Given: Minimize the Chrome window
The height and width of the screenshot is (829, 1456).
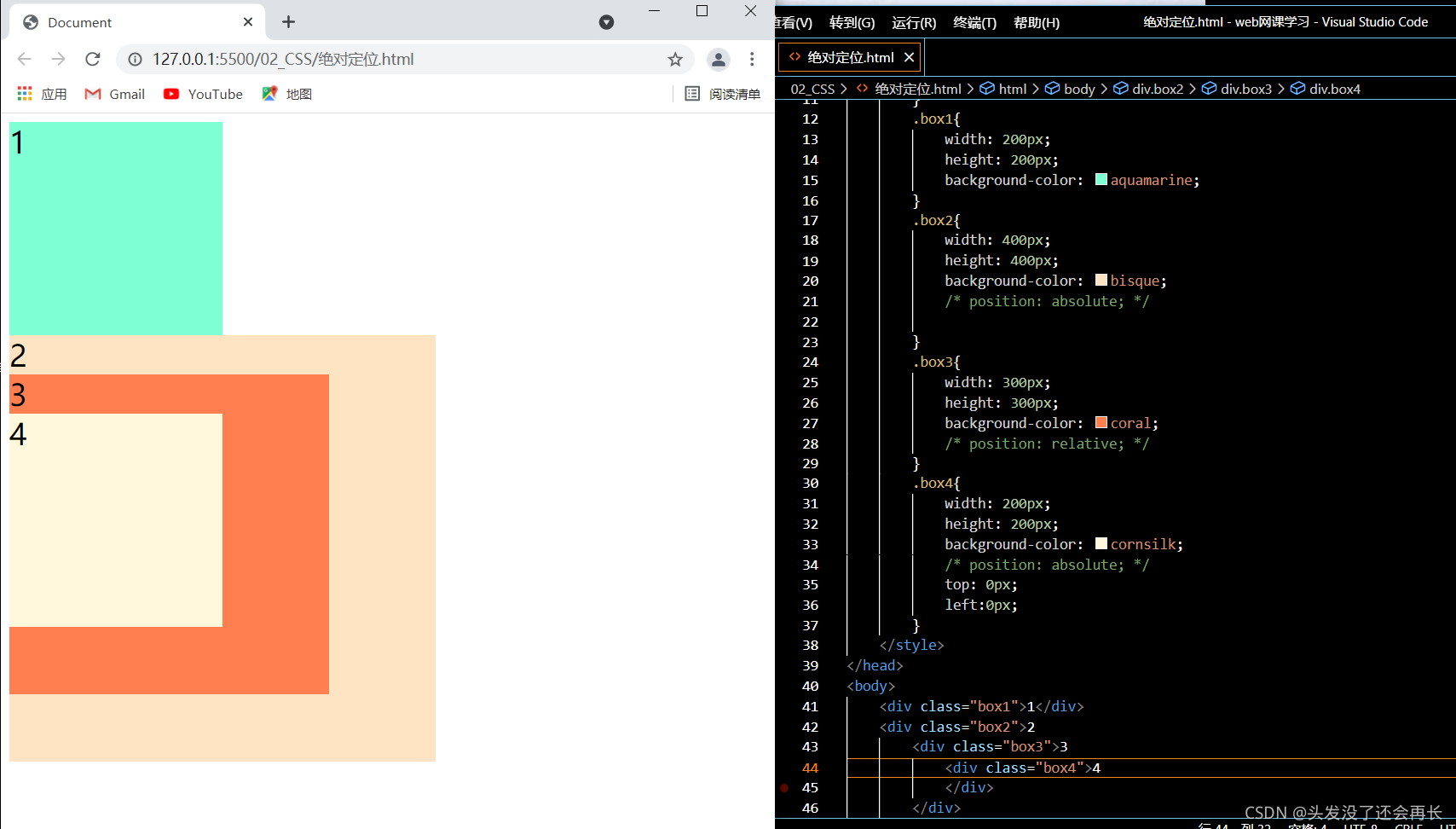Looking at the screenshot, I should tap(655, 11).
